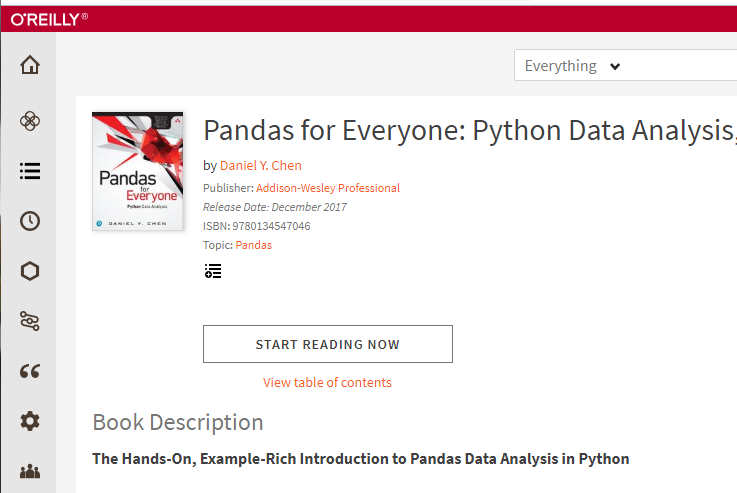The height and width of the screenshot is (493, 737).
Task: Open the Learning Paths icon in the sidebar
Action: [30, 321]
